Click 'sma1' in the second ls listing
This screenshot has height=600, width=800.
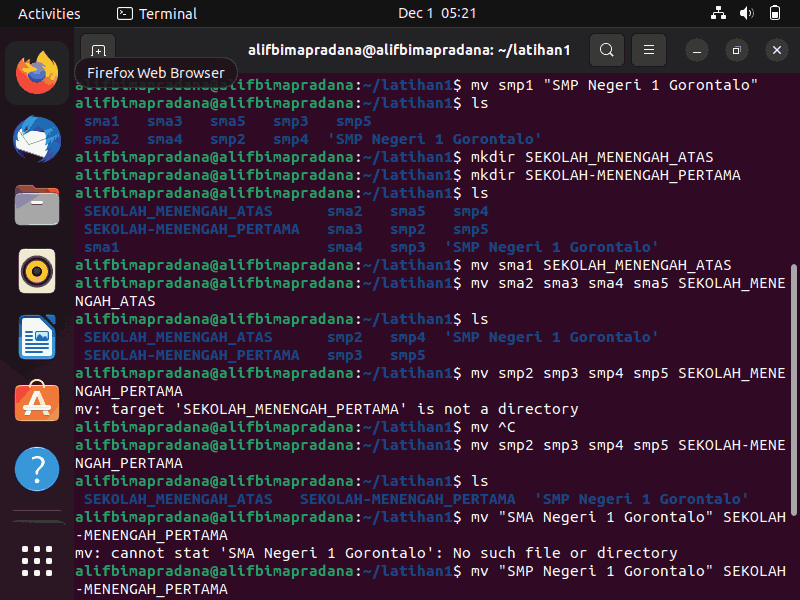102,247
